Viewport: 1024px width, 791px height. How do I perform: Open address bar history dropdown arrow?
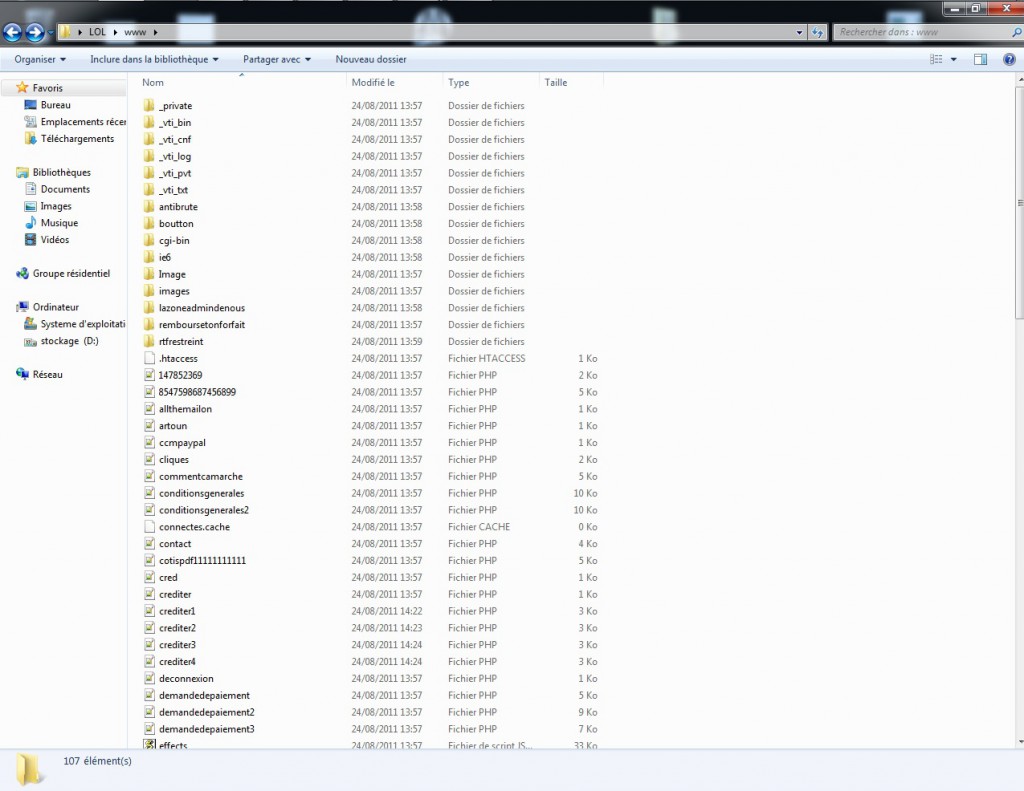[x=799, y=32]
